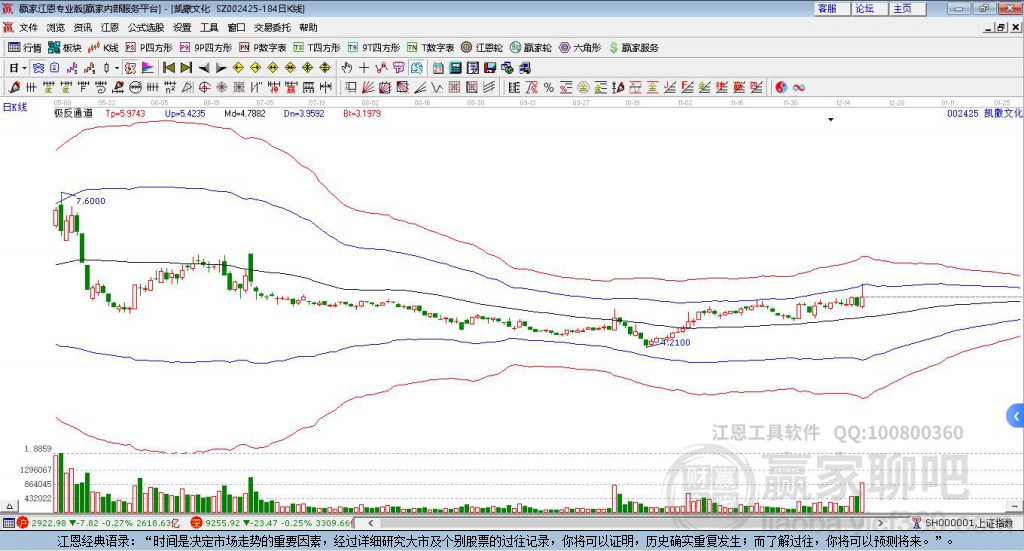This screenshot has width=1024, height=551.
Task: Open the 浏览 menu
Action: click(56, 27)
